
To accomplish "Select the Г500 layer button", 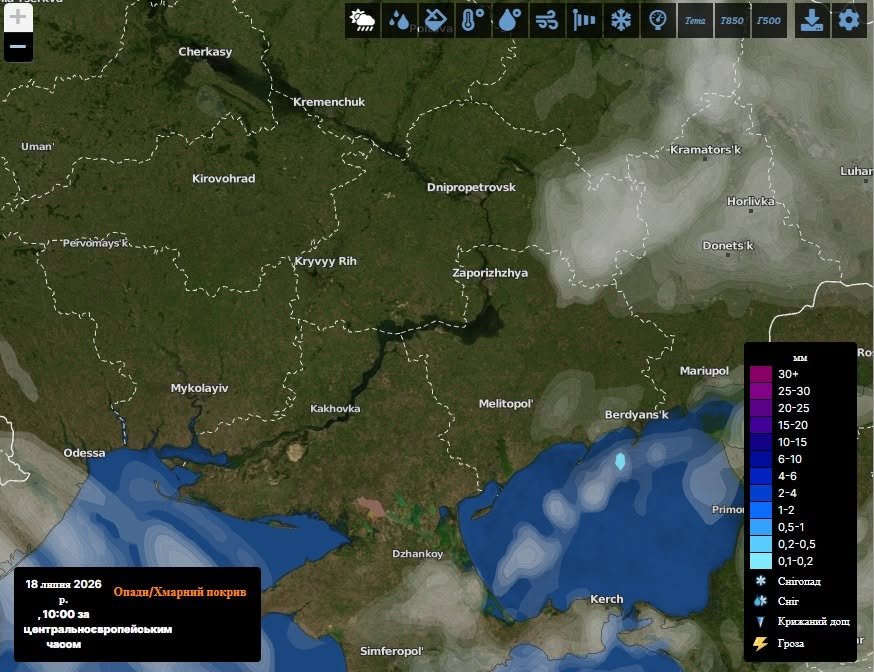I will pyautogui.click(x=769, y=21).
